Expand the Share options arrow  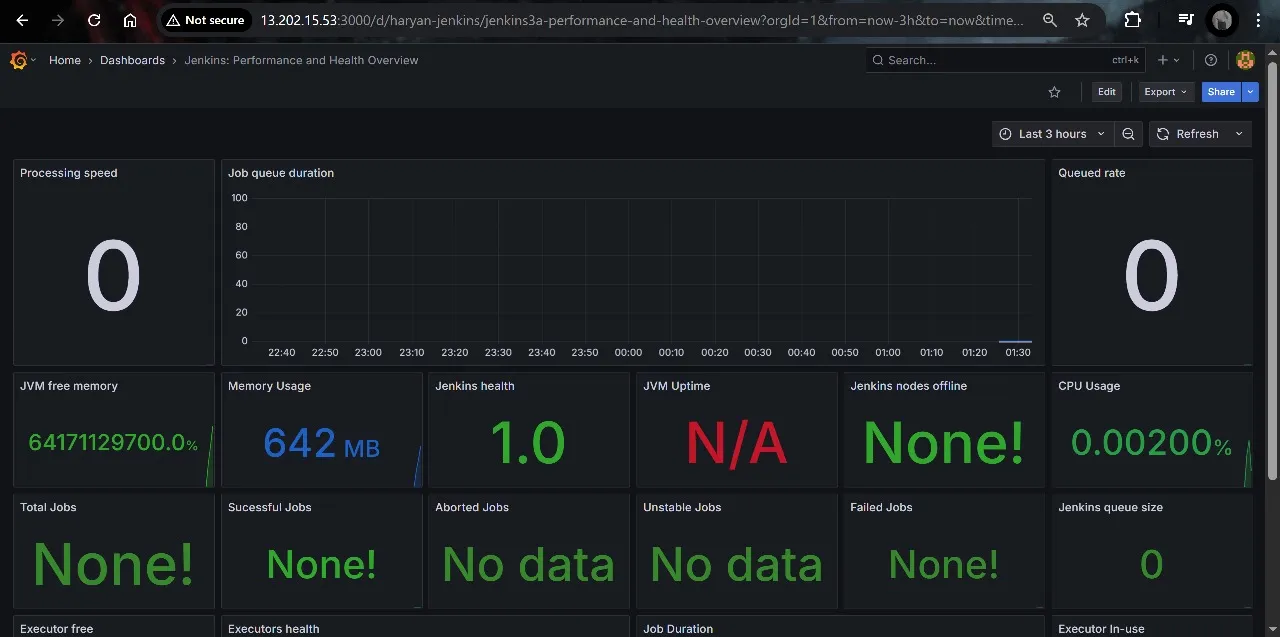click(x=1250, y=92)
